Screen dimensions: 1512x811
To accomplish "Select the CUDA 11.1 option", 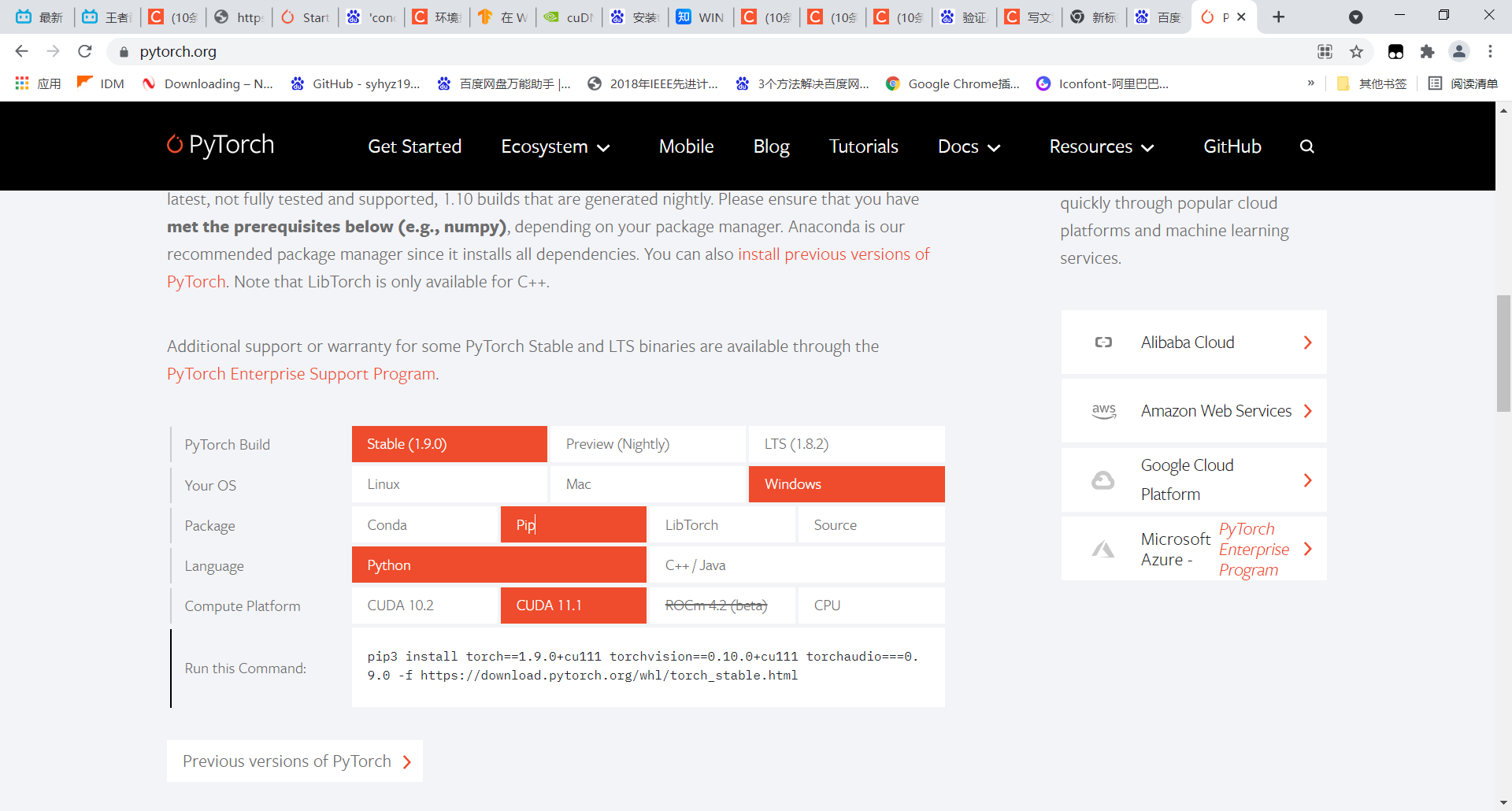I will pyautogui.click(x=573, y=605).
